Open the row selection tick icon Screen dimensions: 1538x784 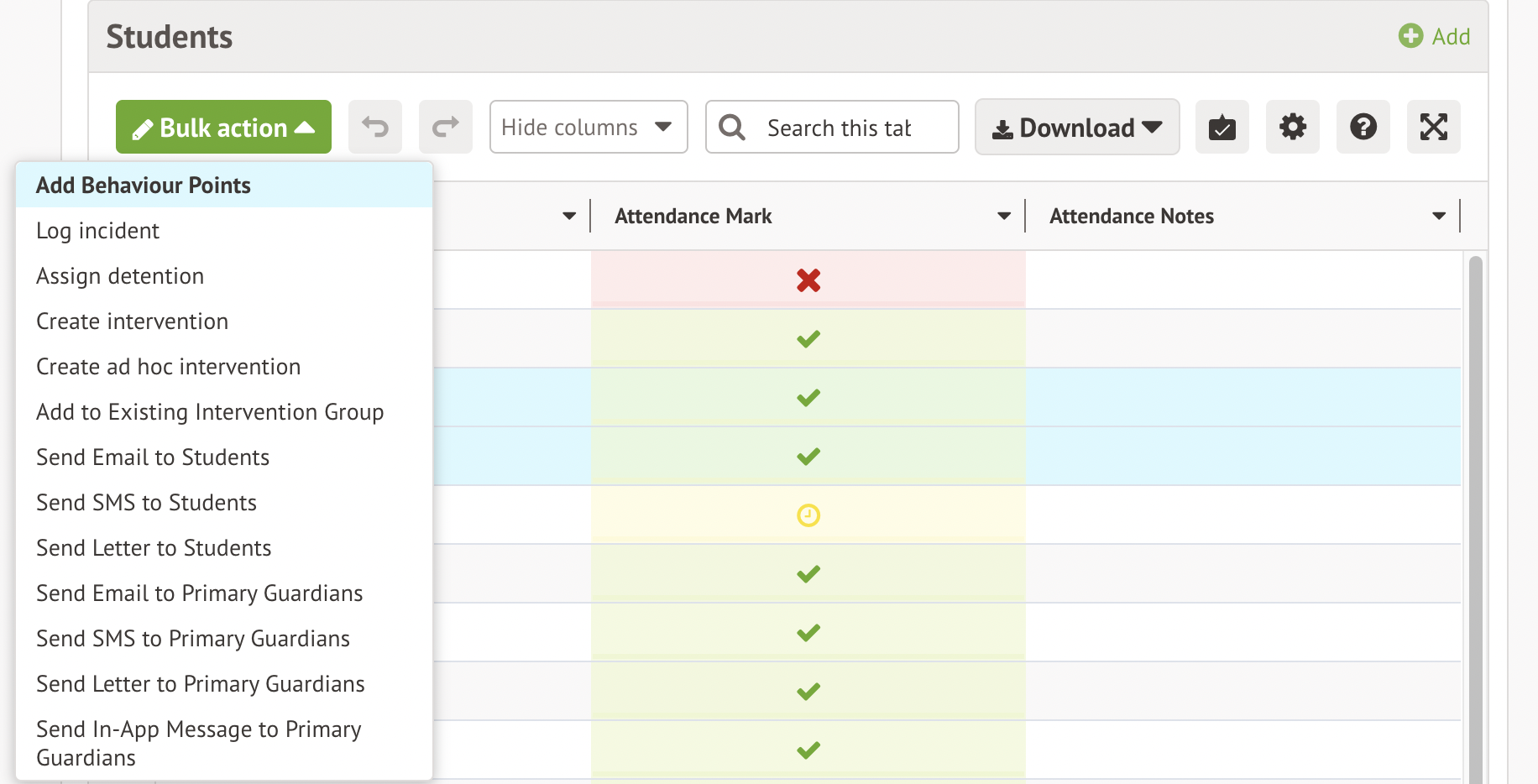(1222, 127)
